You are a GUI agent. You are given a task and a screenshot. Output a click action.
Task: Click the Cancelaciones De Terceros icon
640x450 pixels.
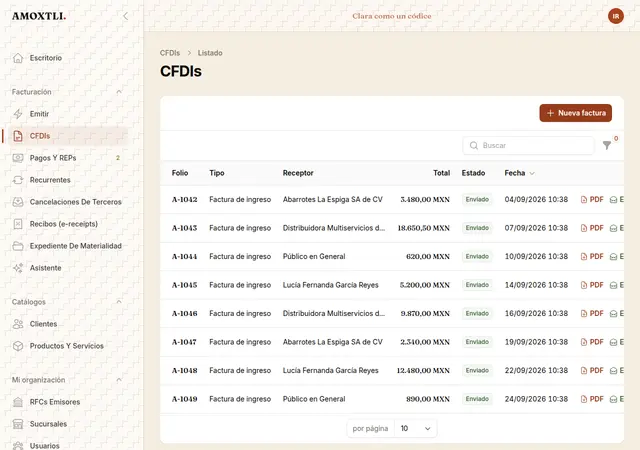[x=18, y=202]
